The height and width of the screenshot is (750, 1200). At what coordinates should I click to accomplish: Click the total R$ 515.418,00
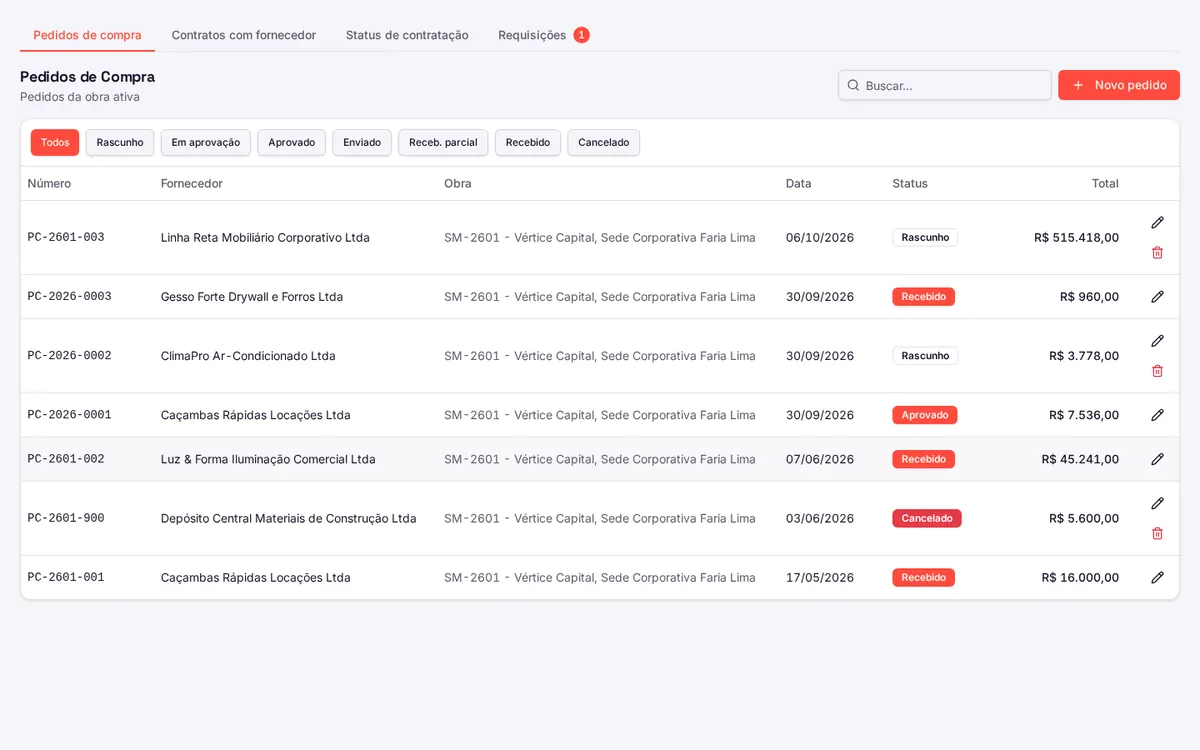pyautogui.click(x=1077, y=238)
